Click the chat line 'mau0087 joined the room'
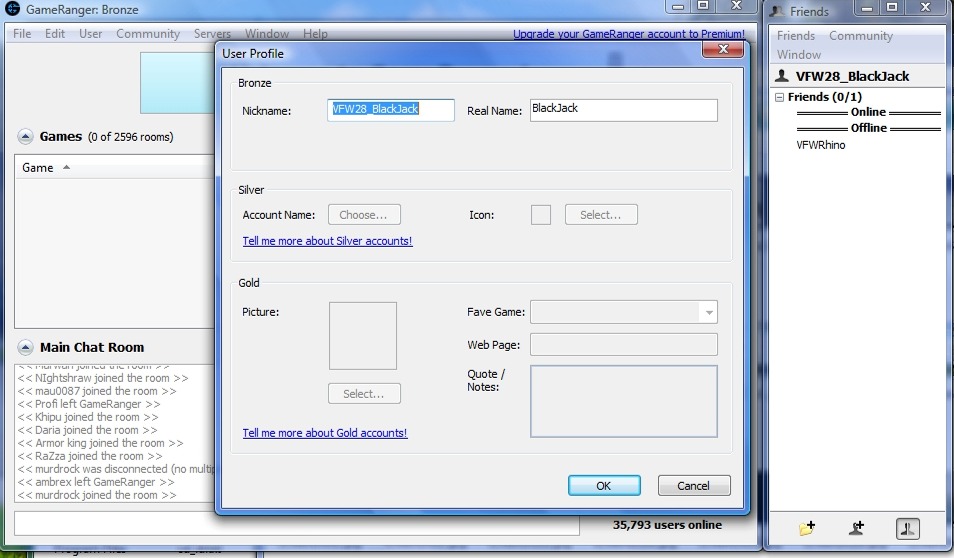Image resolution: width=954 pixels, height=558 pixels. (x=97, y=391)
